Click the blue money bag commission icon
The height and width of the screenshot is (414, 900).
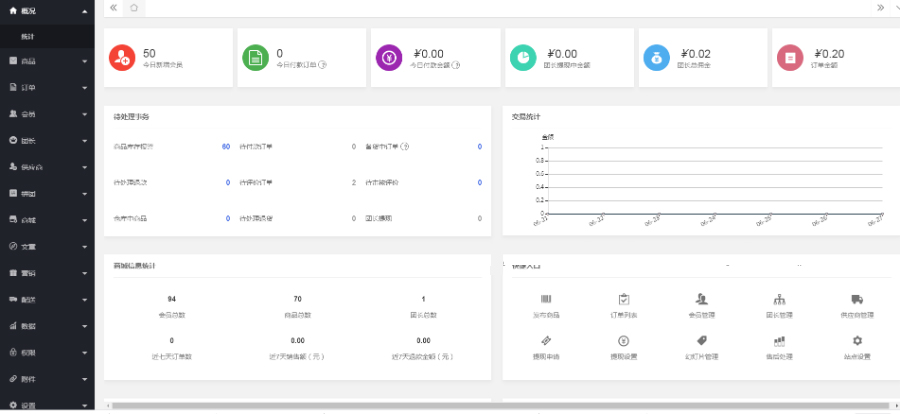click(656, 58)
